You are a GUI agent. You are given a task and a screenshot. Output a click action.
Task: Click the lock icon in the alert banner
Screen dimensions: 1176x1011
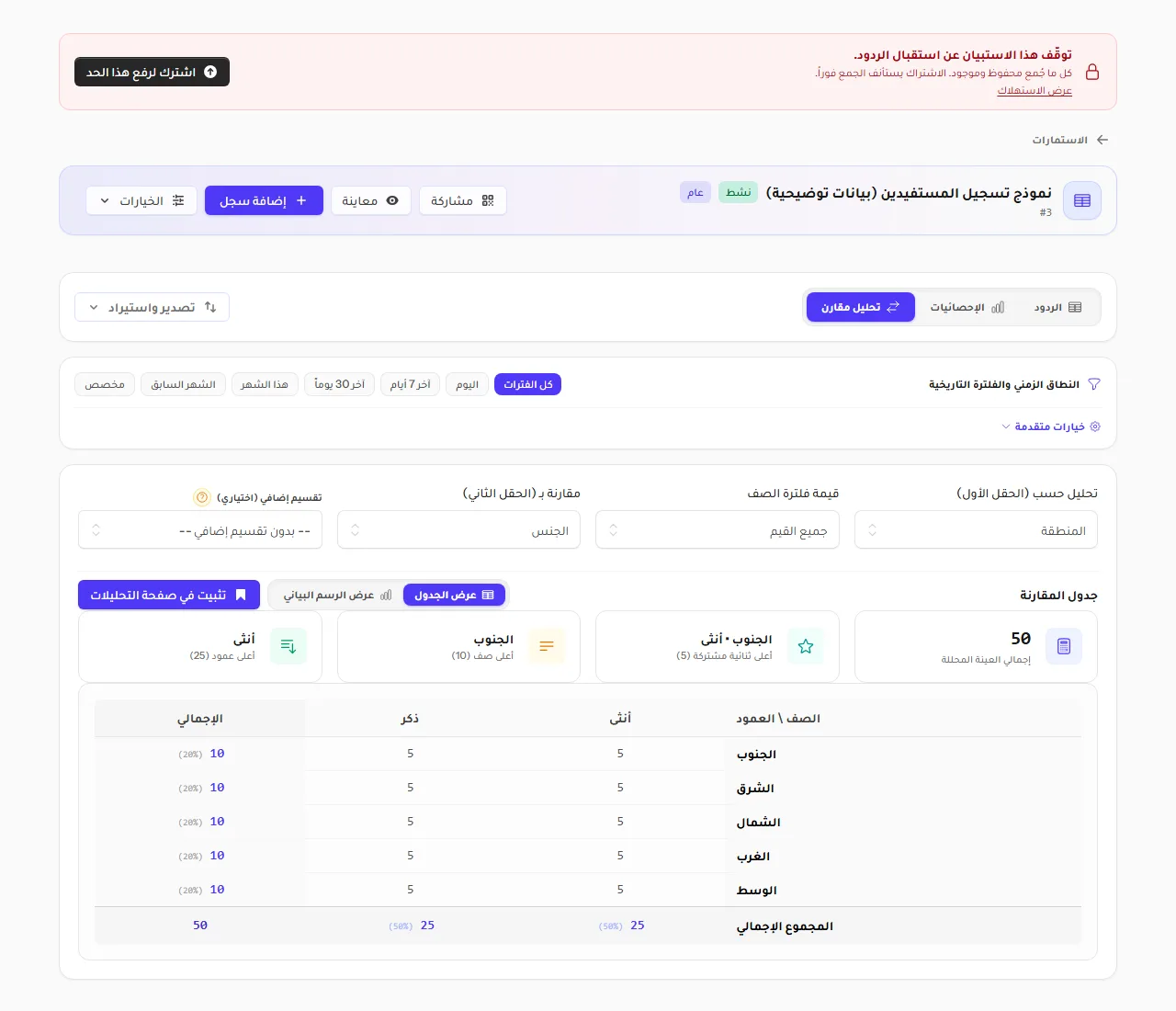1092,72
